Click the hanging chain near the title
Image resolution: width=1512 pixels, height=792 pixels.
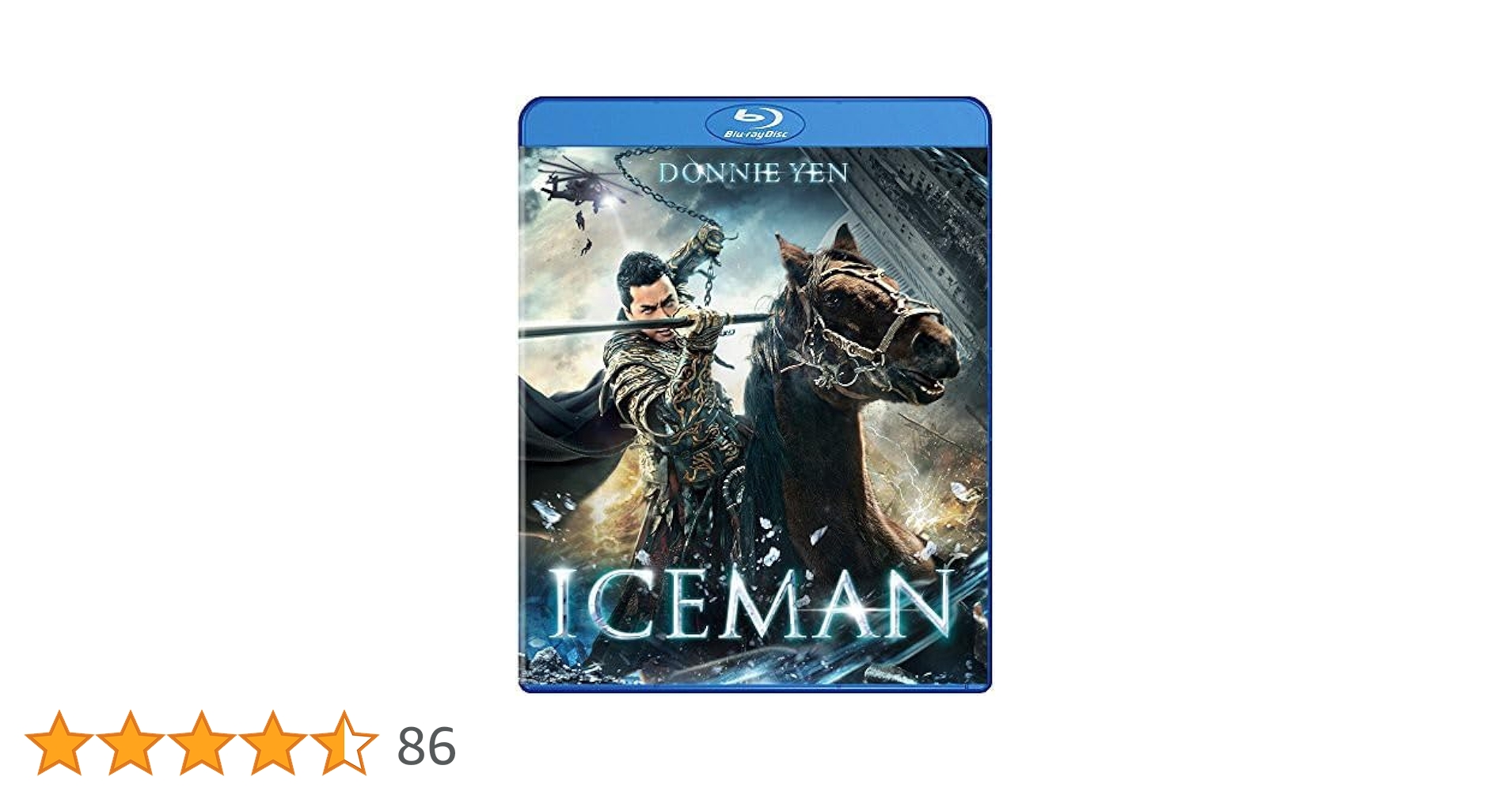(665, 184)
